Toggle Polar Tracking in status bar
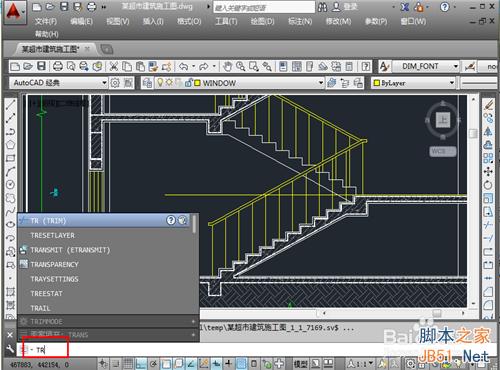 pyautogui.click(x=153, y=364)
